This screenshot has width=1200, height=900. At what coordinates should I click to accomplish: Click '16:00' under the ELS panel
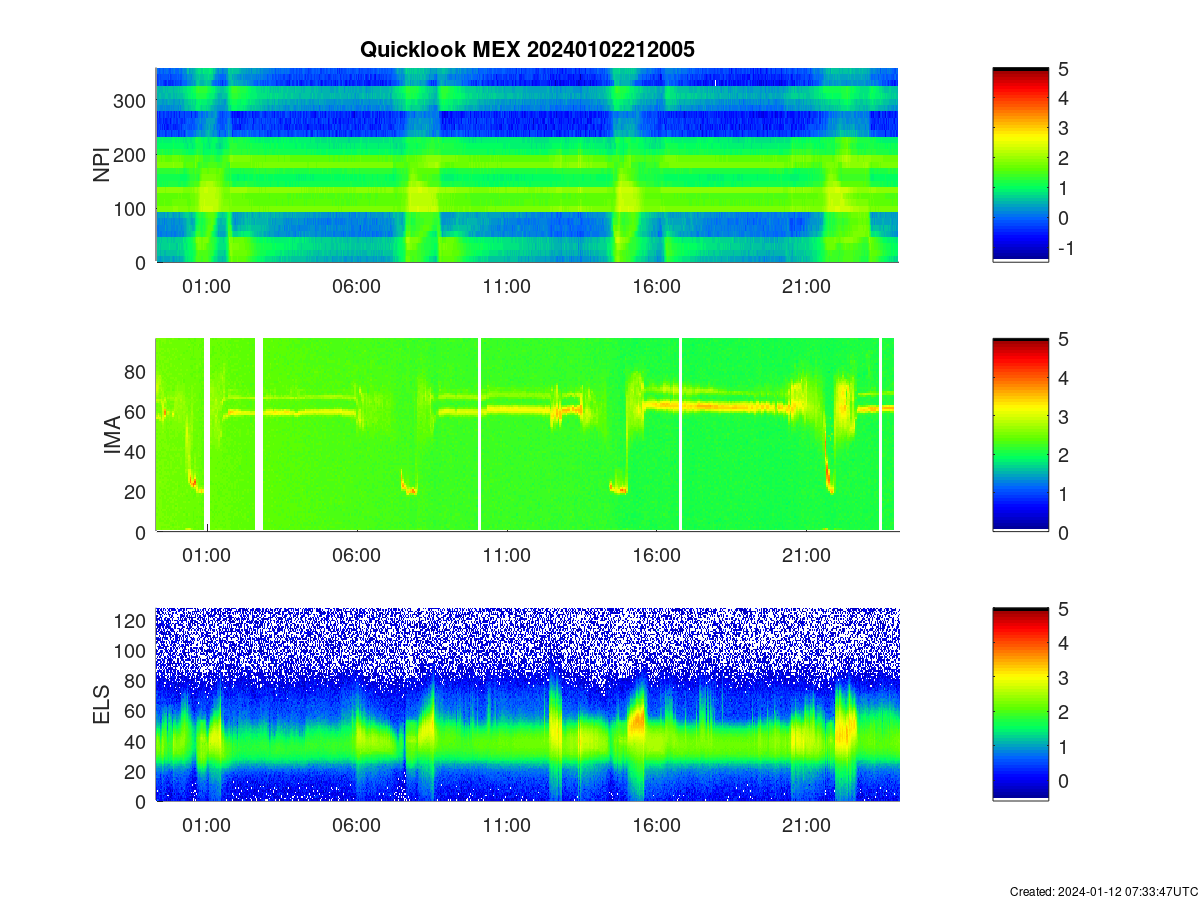[656, 826]
